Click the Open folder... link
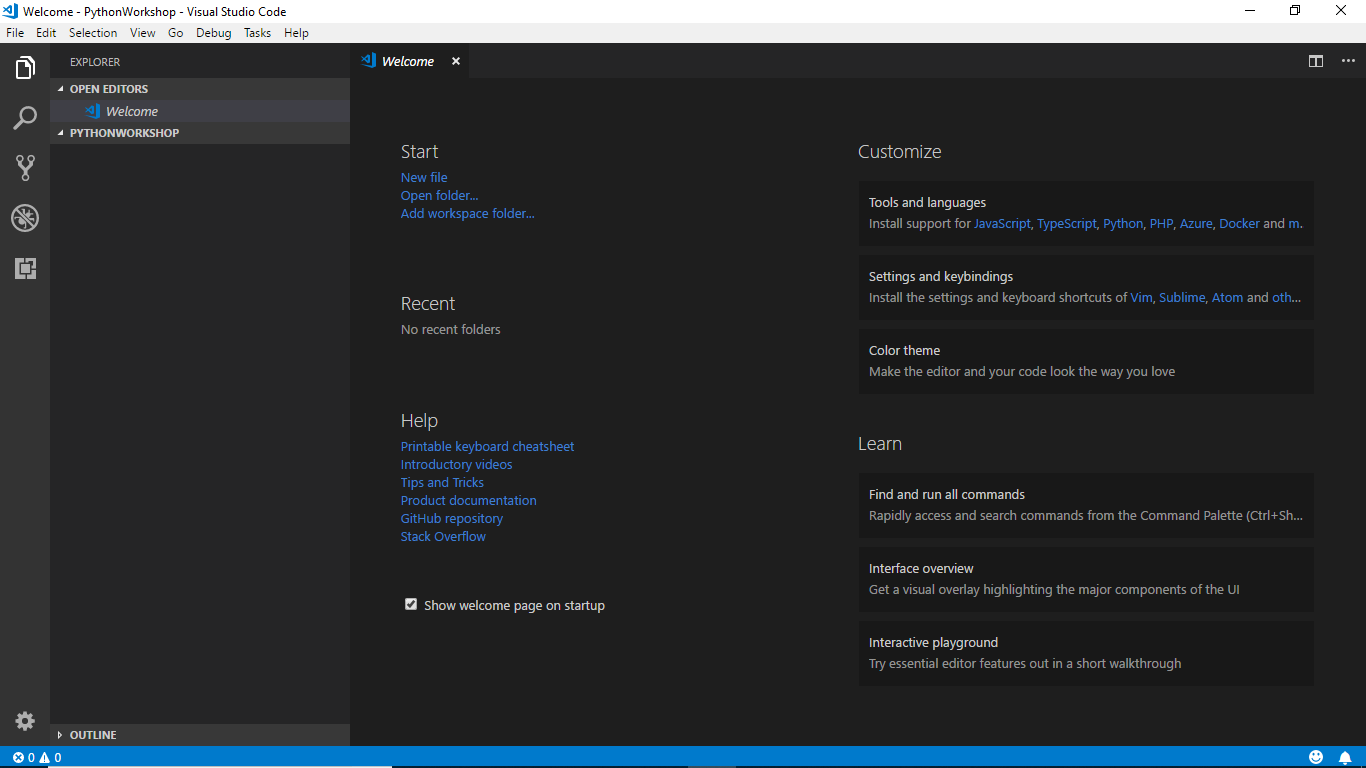Image resolution: width=1366 pixels, height=768 pixels. [440, 195]
